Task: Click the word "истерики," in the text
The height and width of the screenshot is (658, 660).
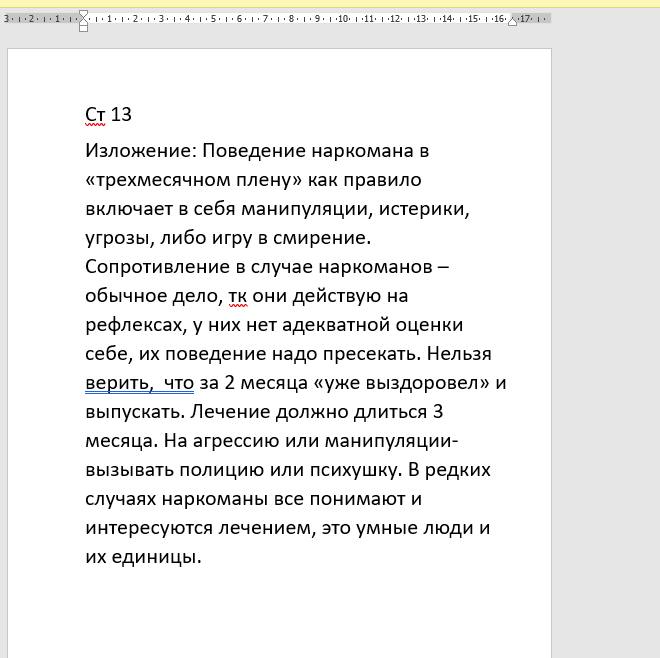Action: [420, 210]
